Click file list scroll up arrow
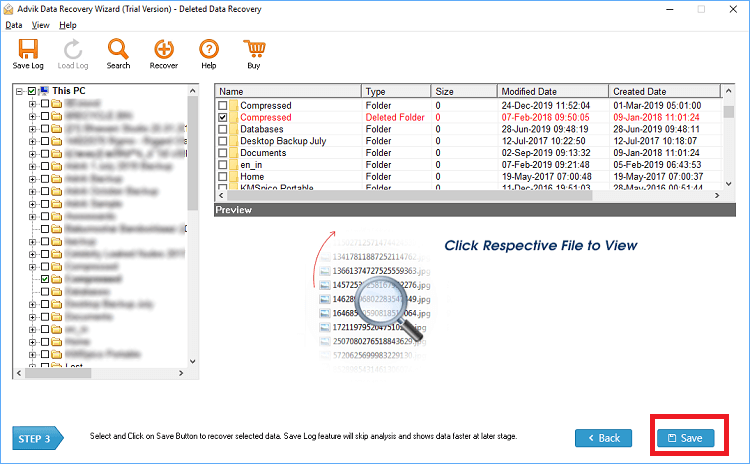This screenshot has height=464, width=750. point(728,90)
